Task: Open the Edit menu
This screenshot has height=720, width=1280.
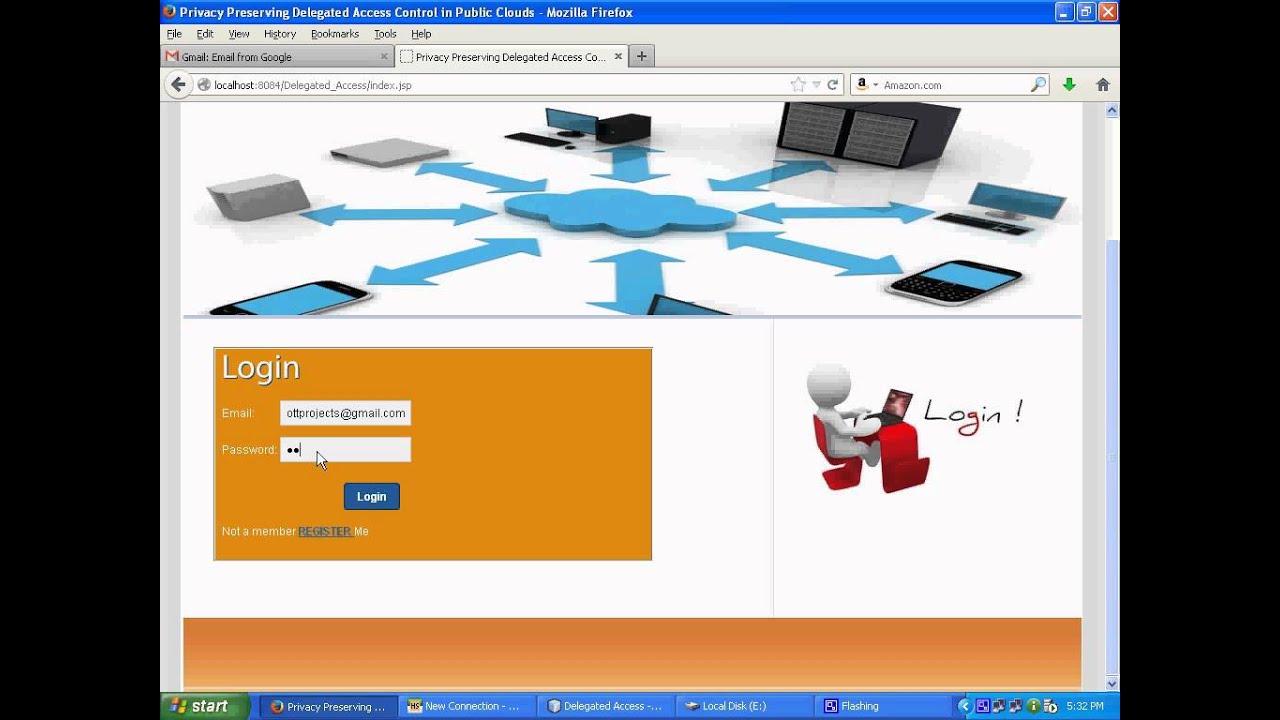Action: (205, 34)
